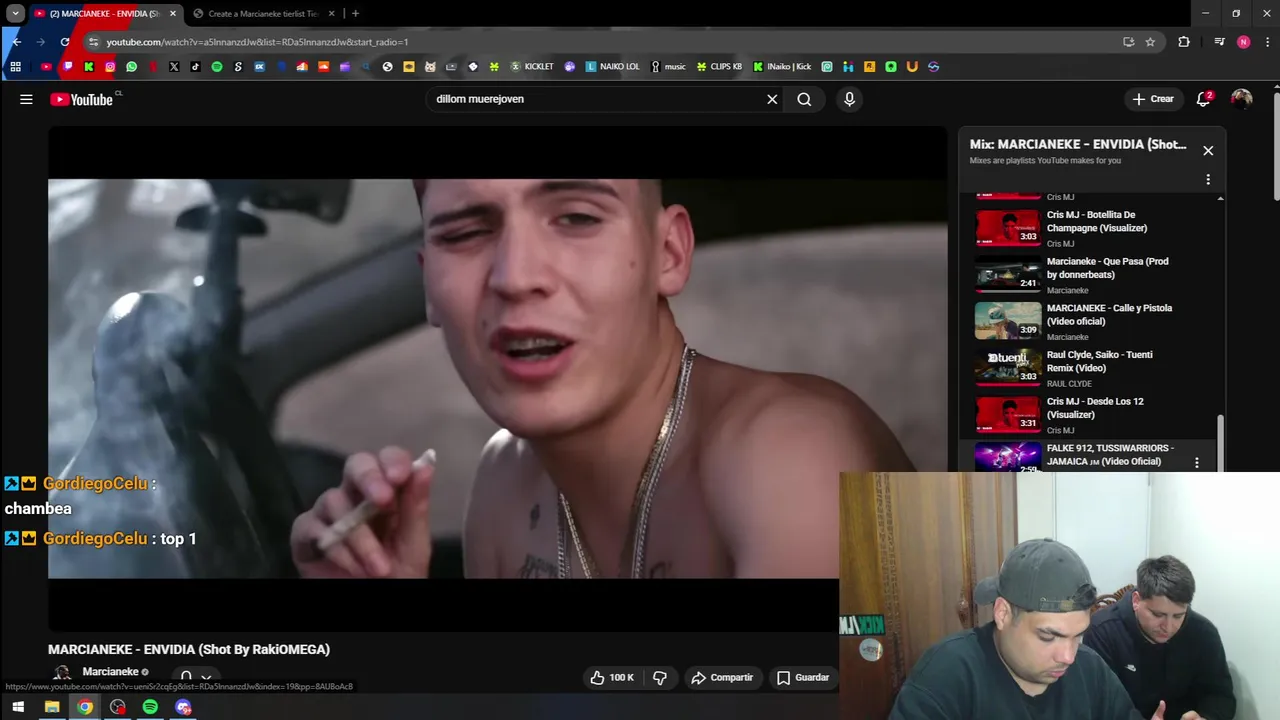1280x720 pixels.
Task: Close the Mix playlist panel
Action: click(1208, 150)
